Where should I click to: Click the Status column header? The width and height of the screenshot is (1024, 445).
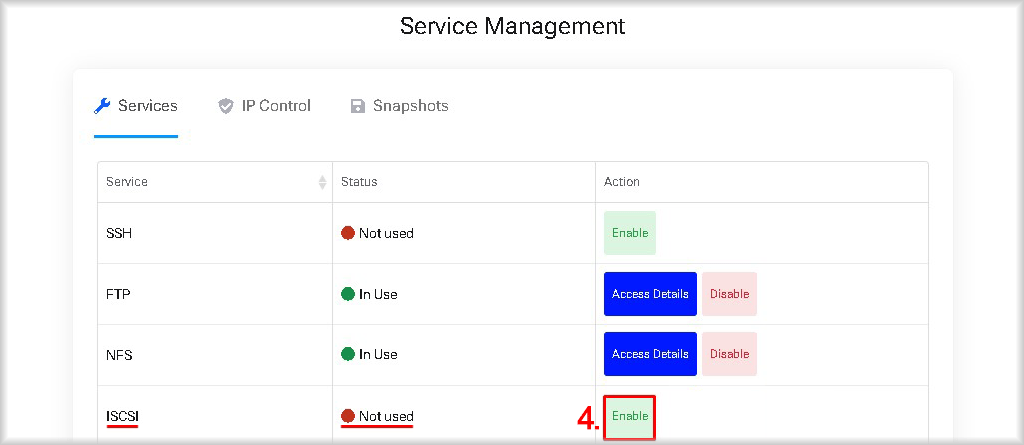click(x=359, y=182)
